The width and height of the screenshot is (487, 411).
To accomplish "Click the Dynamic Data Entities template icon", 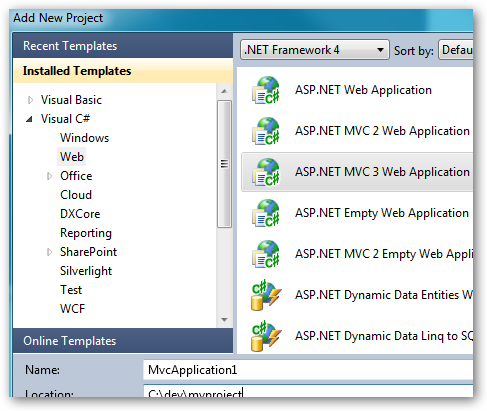I will (266, 295).
